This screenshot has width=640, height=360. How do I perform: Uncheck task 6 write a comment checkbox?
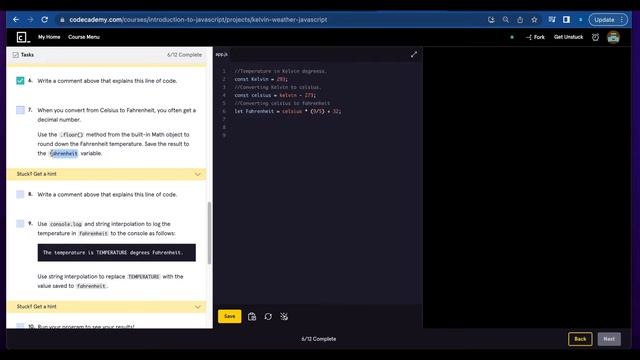coord(20,80)
